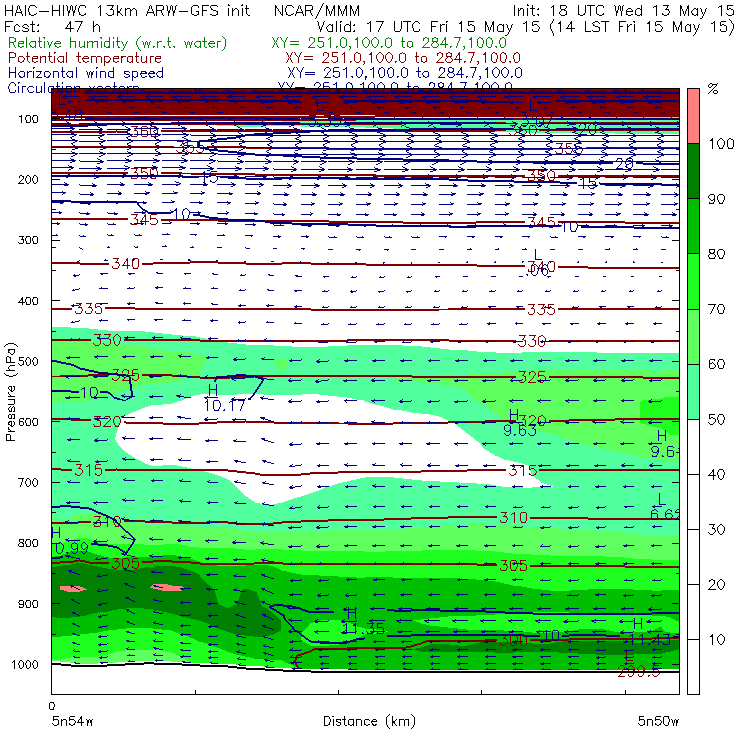Click the 'Fcst: 47 h' forecast hour text
The width and height of the screenshot is (740, 740).
pos(52,26)
